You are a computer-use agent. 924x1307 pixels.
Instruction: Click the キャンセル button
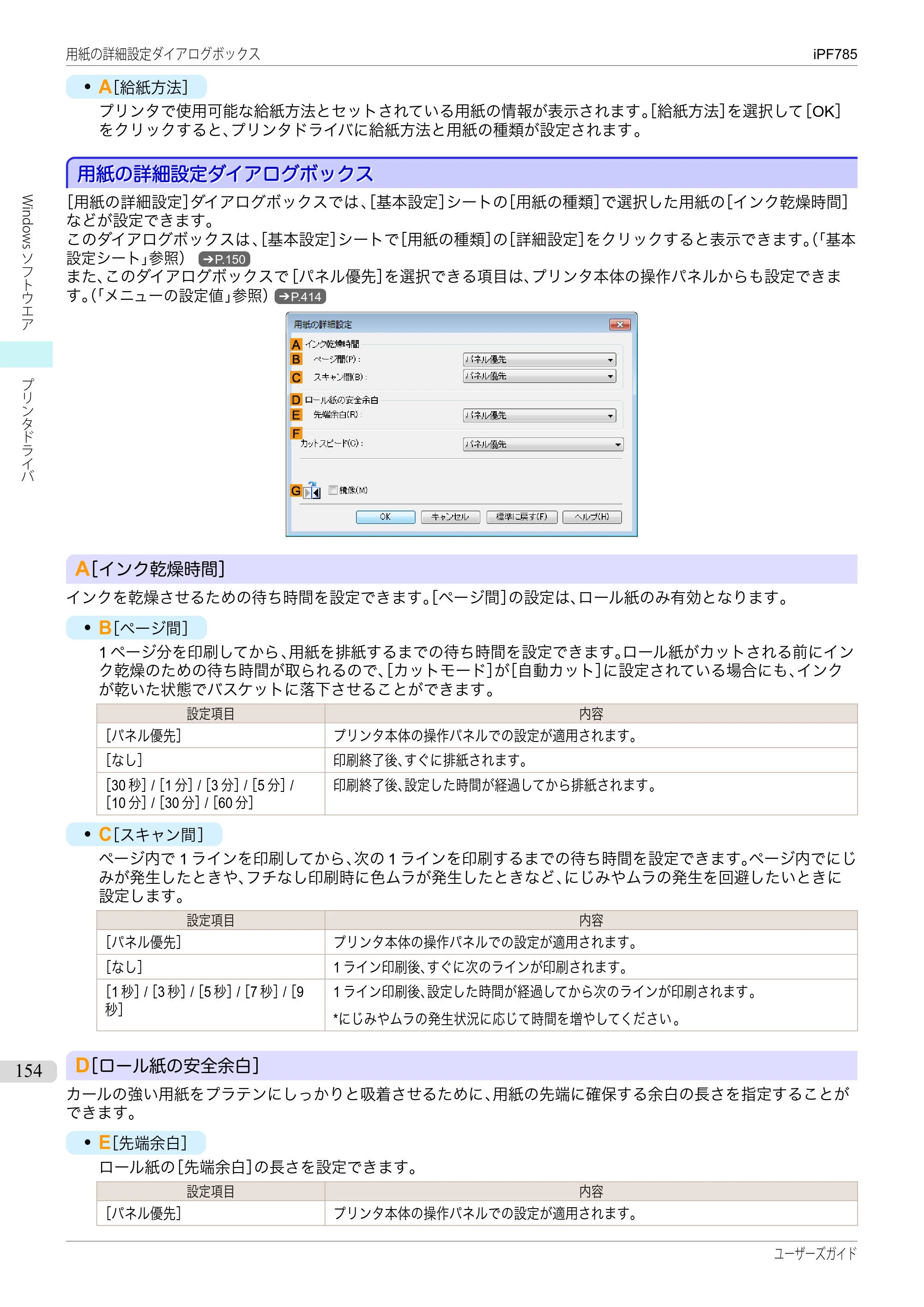450,517
